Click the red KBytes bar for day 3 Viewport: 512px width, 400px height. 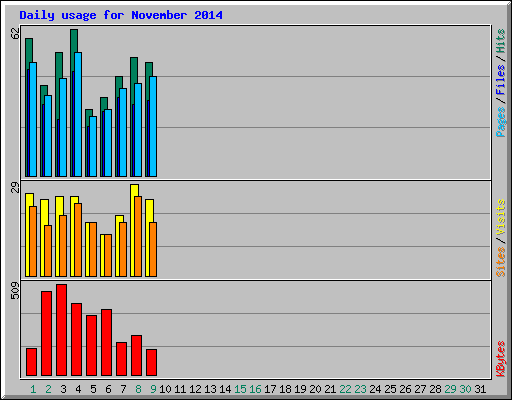tap(61, 330)
